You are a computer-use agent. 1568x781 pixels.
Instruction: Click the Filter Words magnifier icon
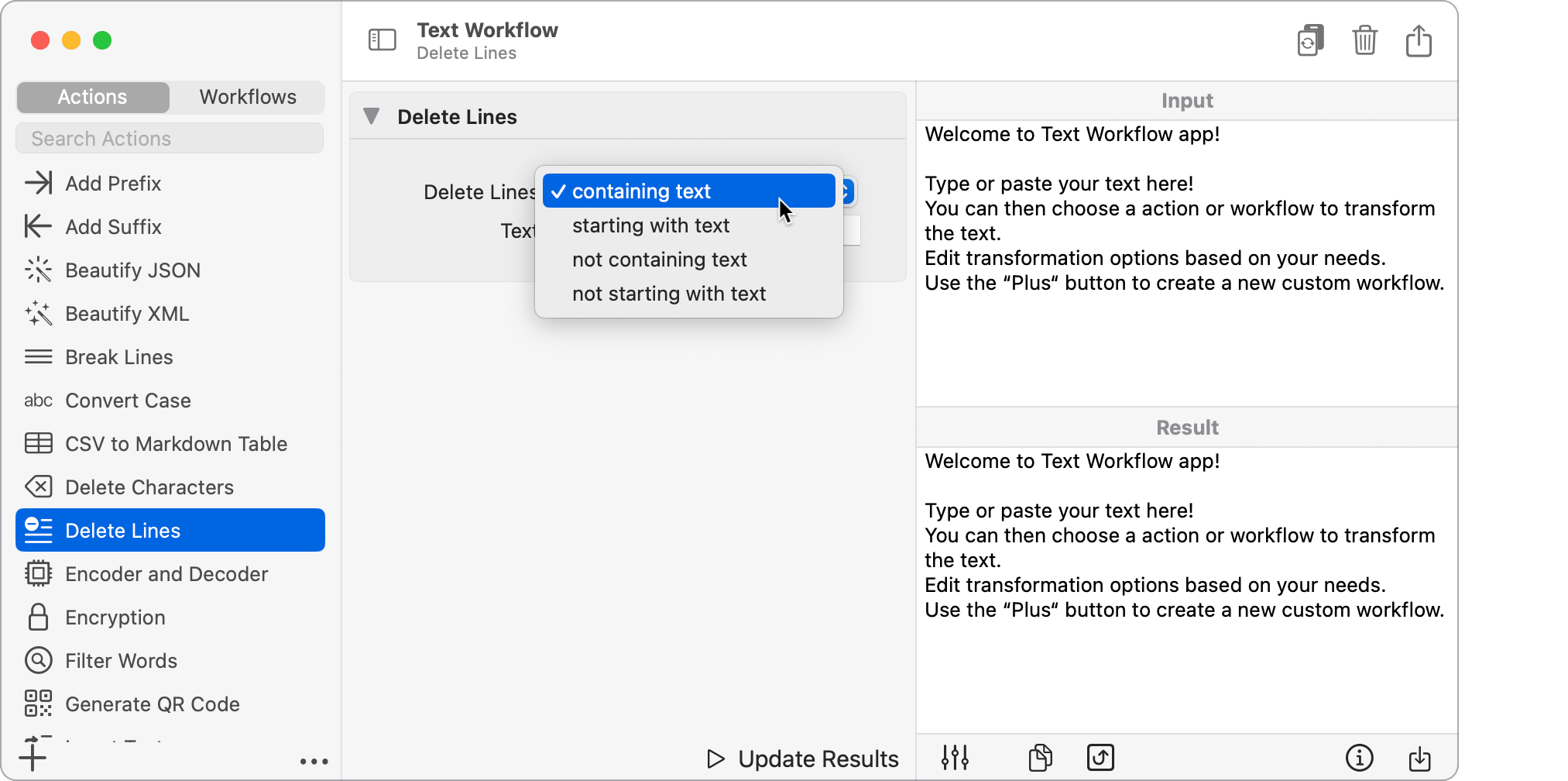pyautogui.click(x=38, y=660)
